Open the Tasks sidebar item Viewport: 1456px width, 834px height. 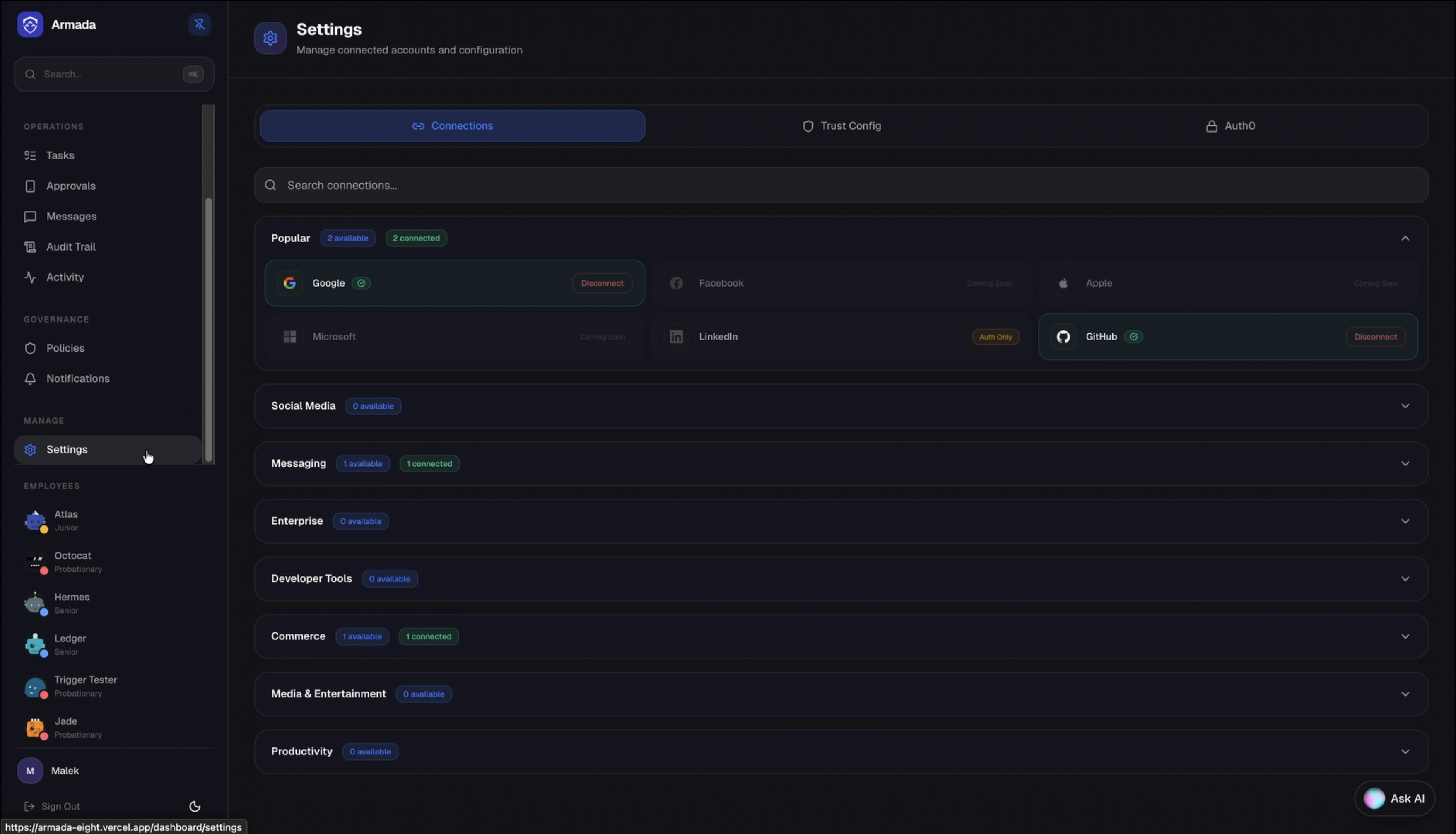tap(60, 156)
